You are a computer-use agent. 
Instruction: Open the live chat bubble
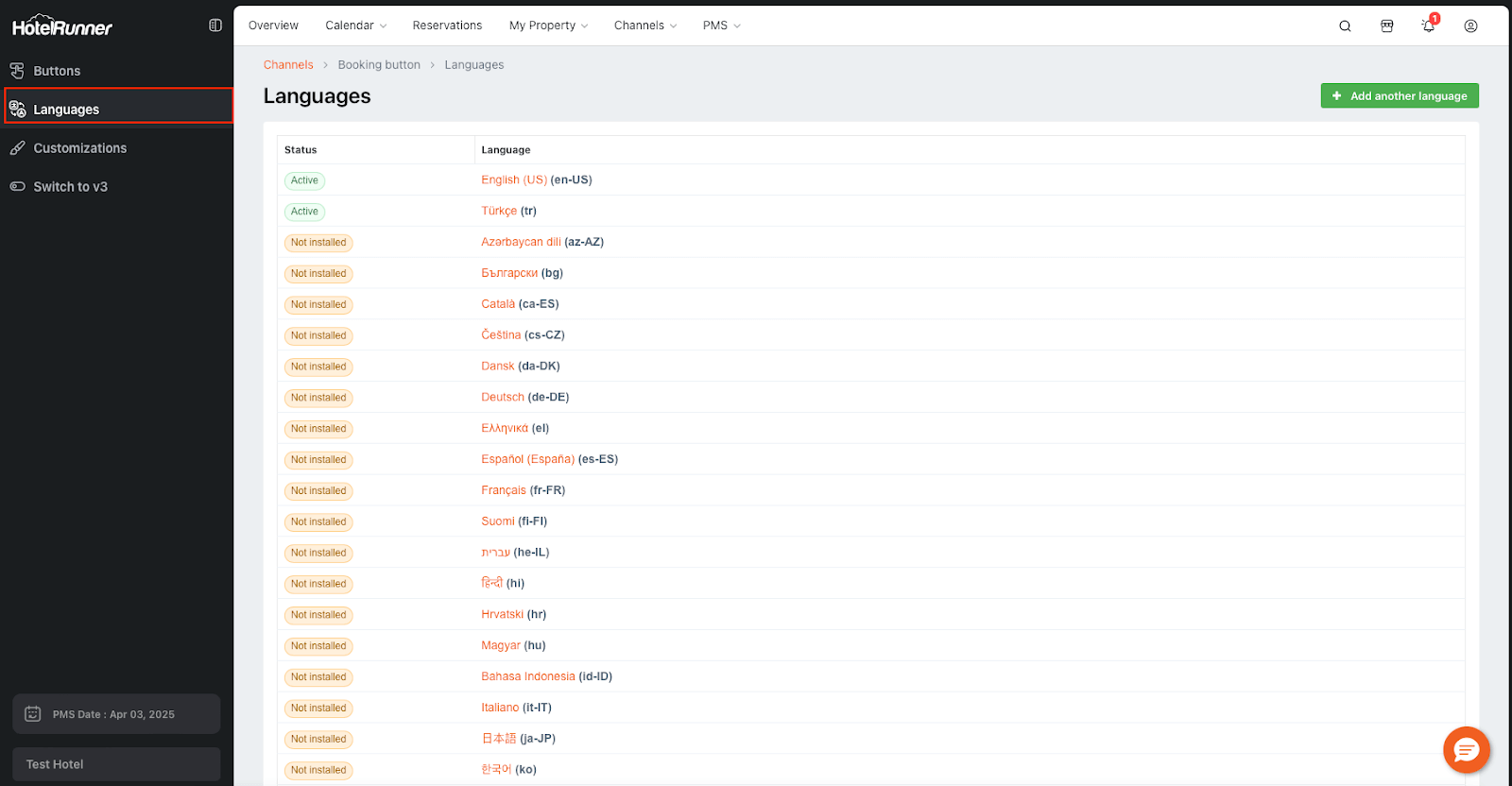(x=1466, y=750)
